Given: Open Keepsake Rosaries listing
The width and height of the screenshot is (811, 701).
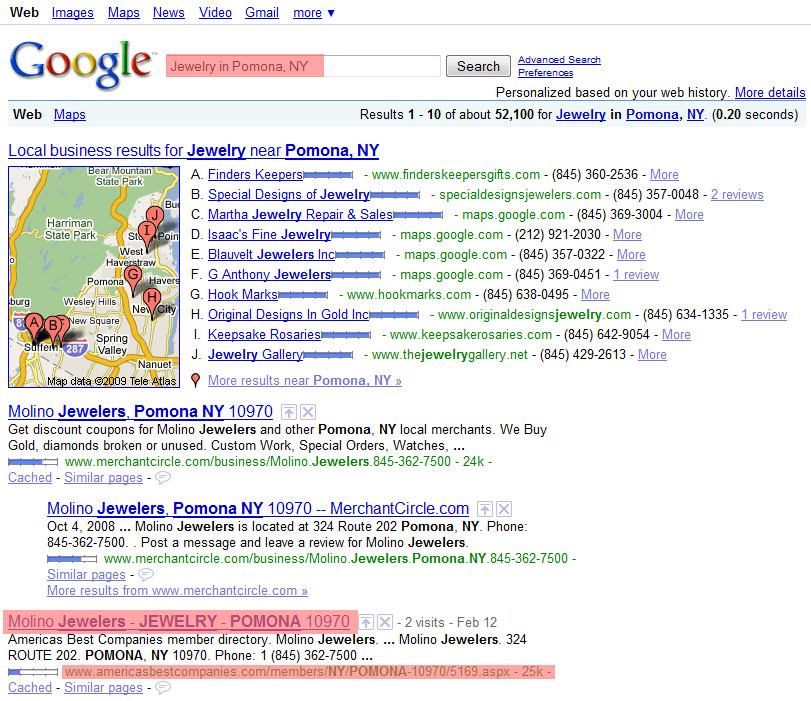Looking at the screenshot, I should pyautogui.click(x=264, y=335).
